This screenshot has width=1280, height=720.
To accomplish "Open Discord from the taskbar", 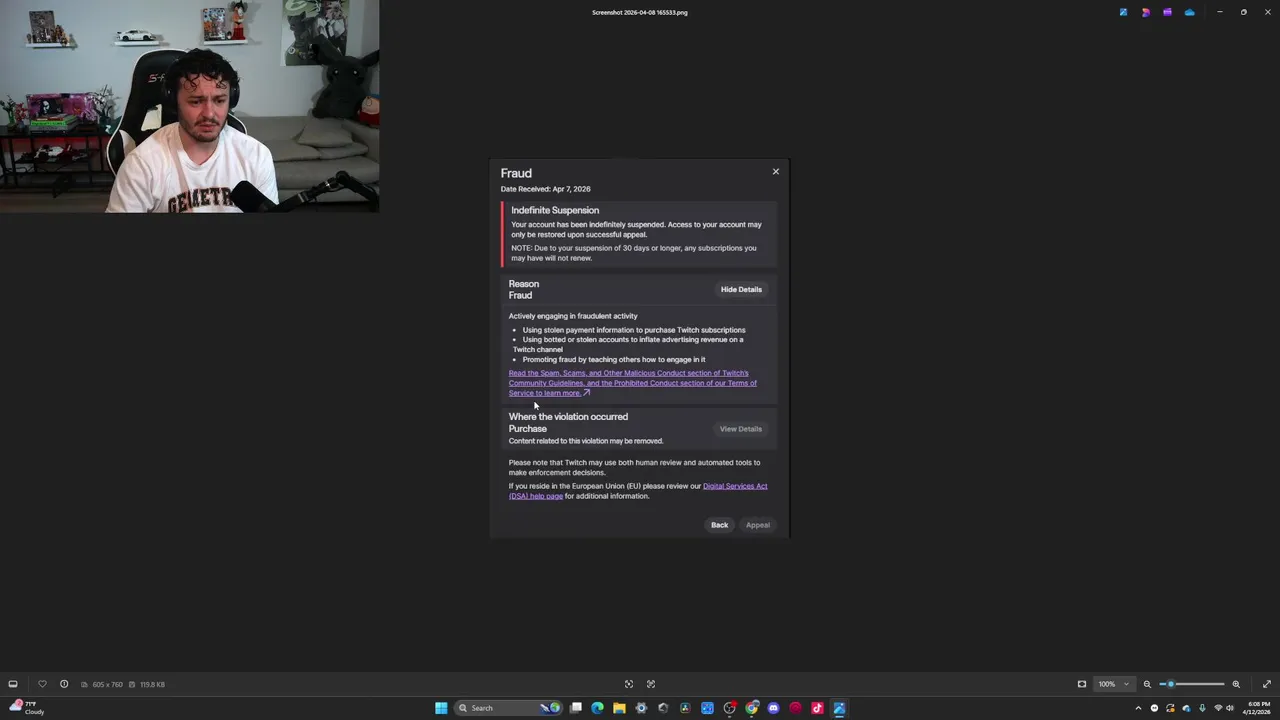I will coord(774,708).
